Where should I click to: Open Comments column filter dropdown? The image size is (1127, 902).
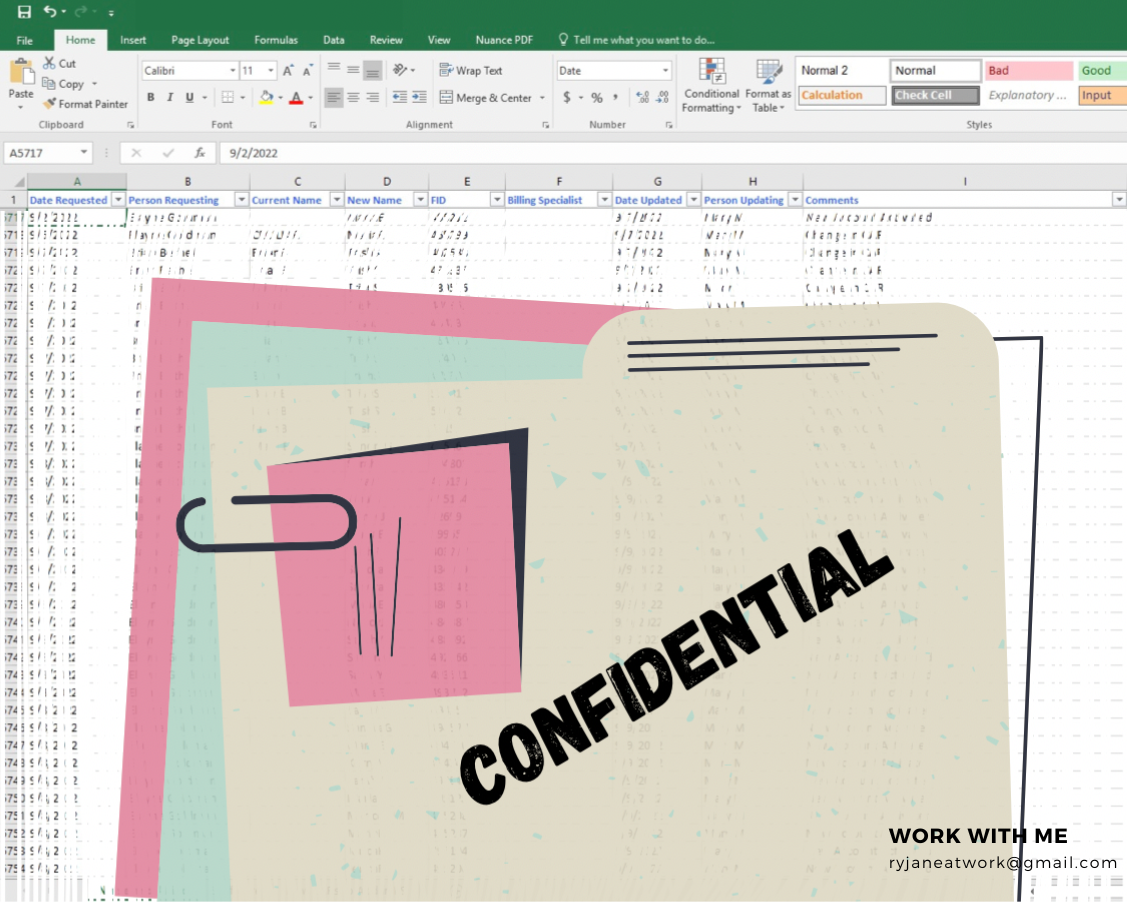[x=1118, y=200]
